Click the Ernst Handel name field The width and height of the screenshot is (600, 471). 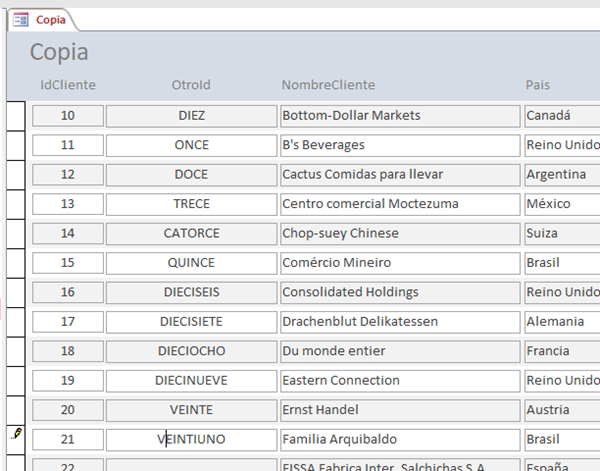pos(400,410)
